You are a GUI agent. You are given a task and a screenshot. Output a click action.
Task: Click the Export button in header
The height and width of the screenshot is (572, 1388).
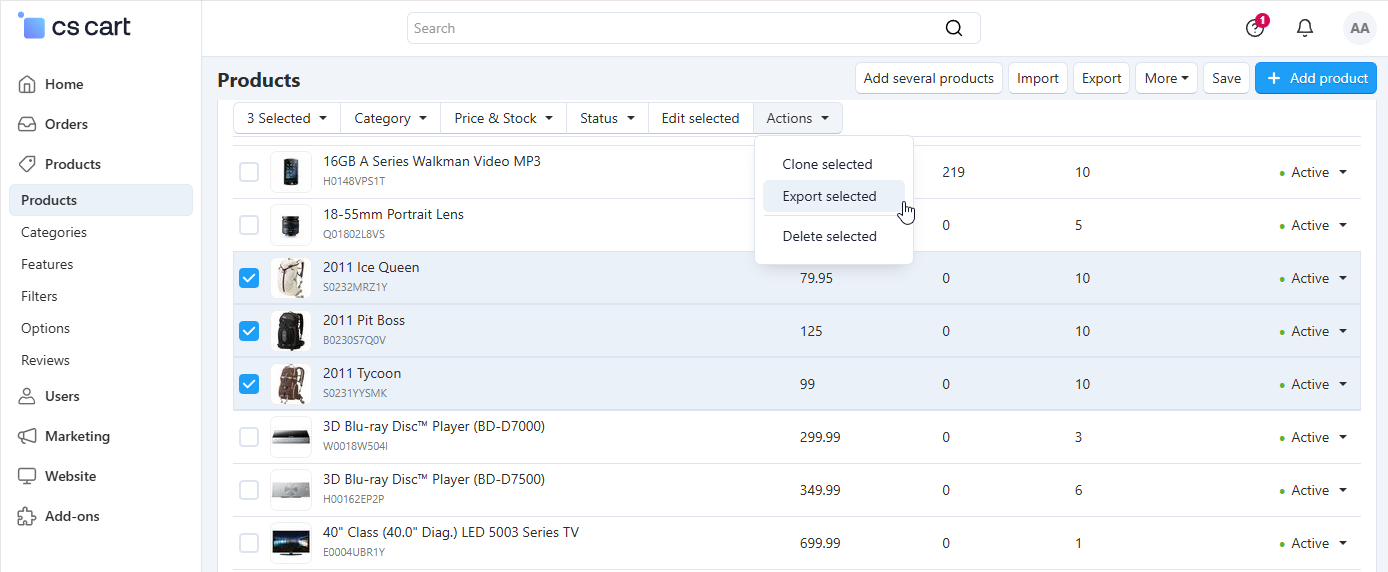pyautogui.click(x=1102, y=78)
